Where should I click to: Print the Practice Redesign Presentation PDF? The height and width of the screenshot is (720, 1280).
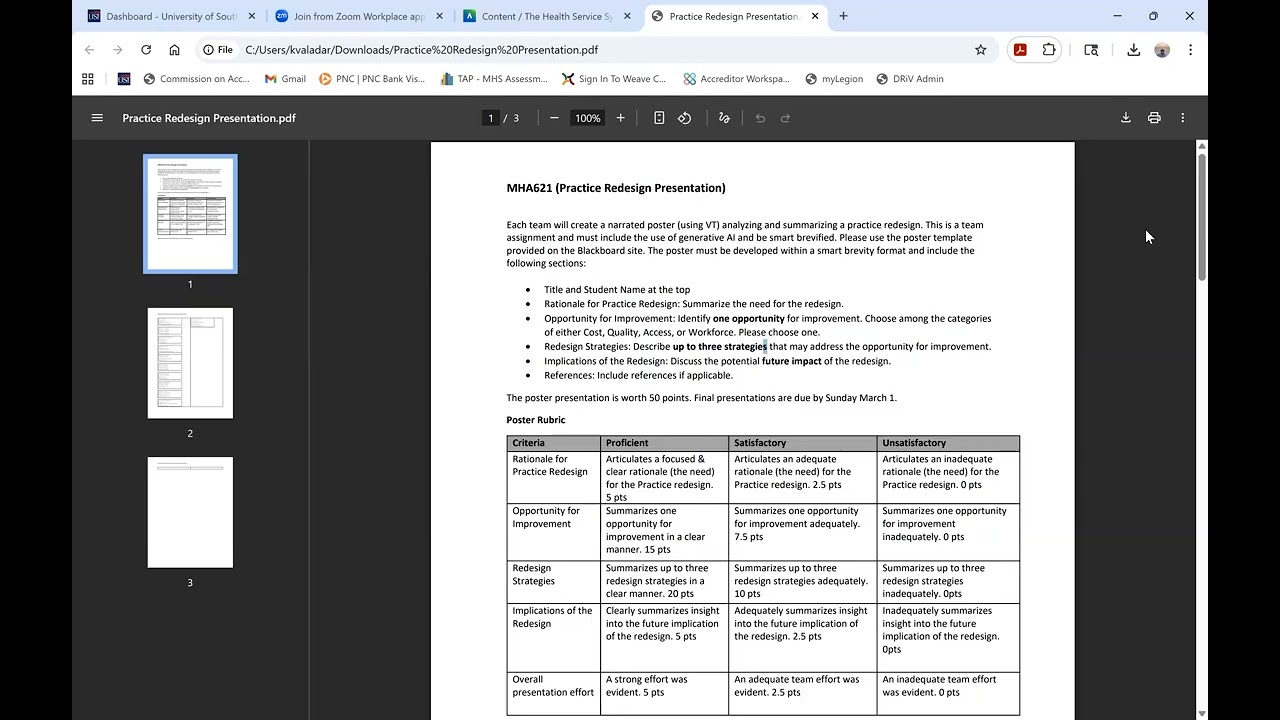[1154, 118]
